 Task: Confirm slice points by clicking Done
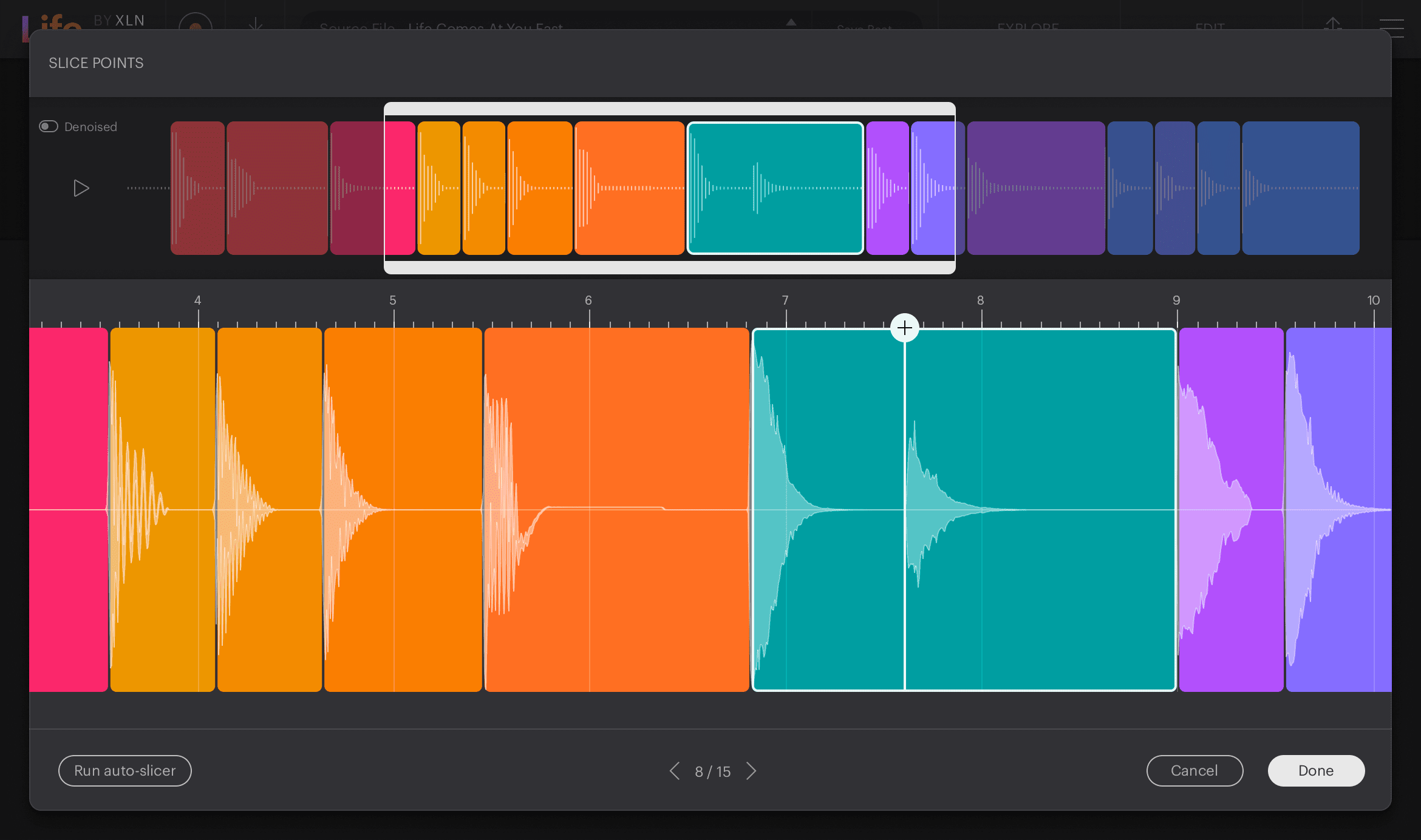(x=1315, y=770)
